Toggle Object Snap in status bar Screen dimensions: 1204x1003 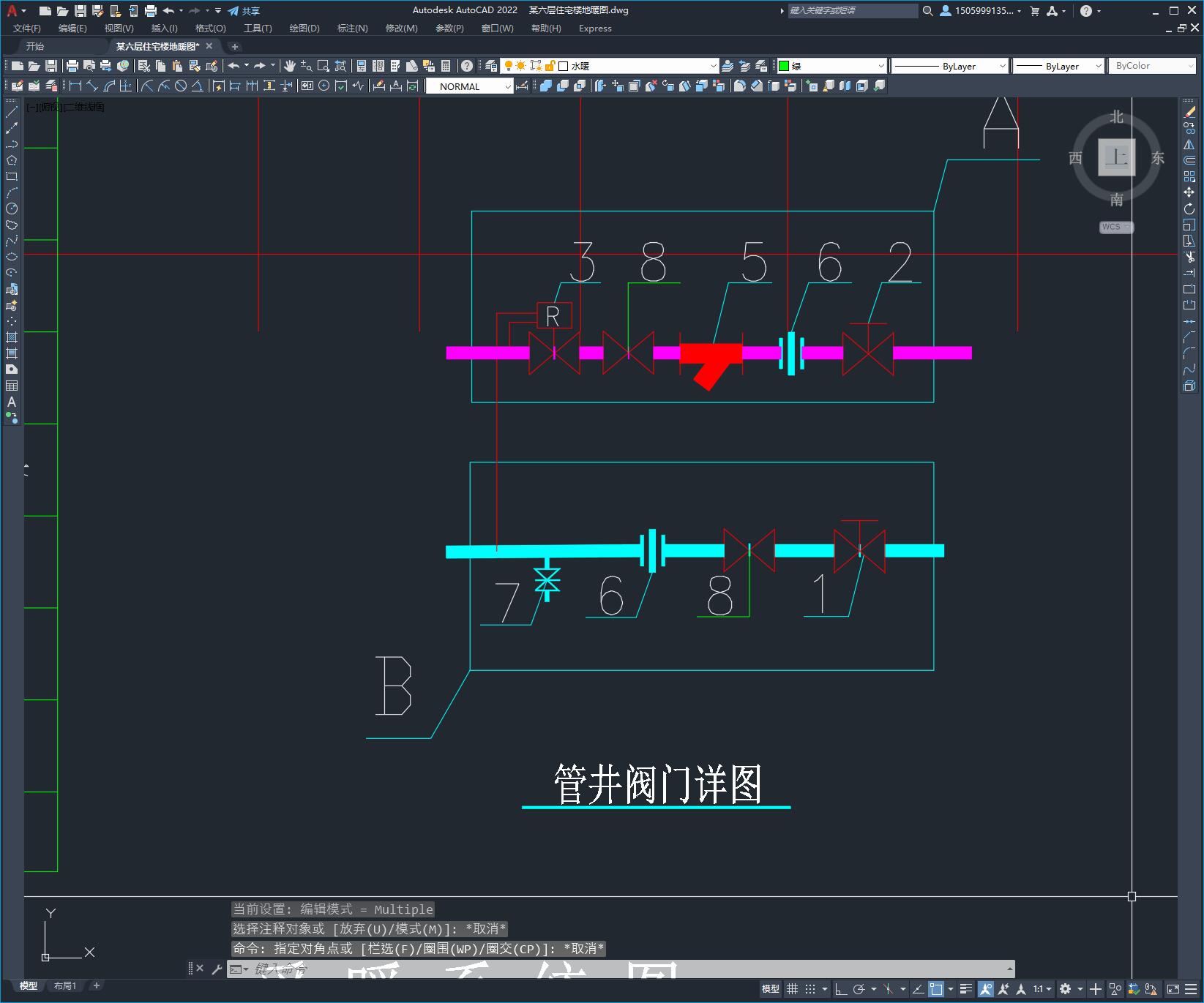[936, 989]
